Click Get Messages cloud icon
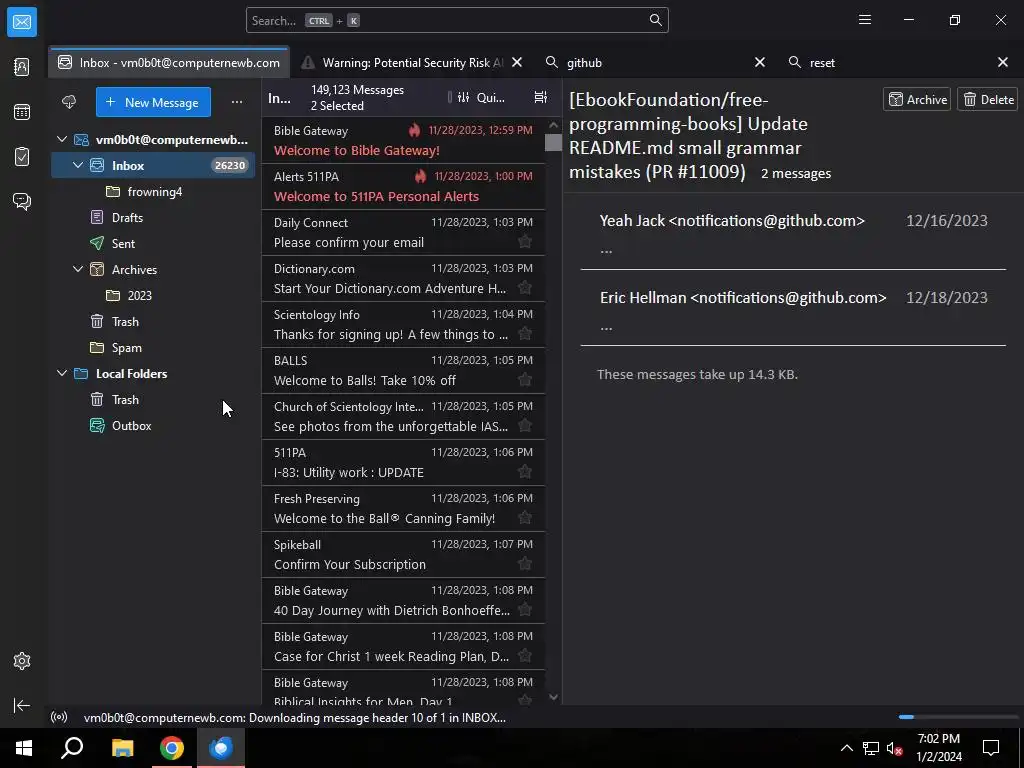 (69, 102)
